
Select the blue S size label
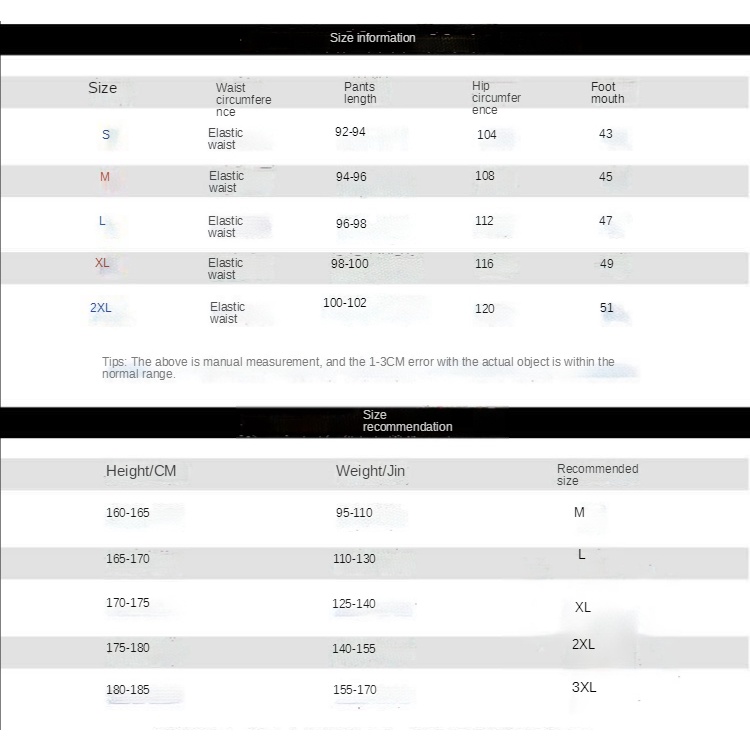click(x=106, y=134)
